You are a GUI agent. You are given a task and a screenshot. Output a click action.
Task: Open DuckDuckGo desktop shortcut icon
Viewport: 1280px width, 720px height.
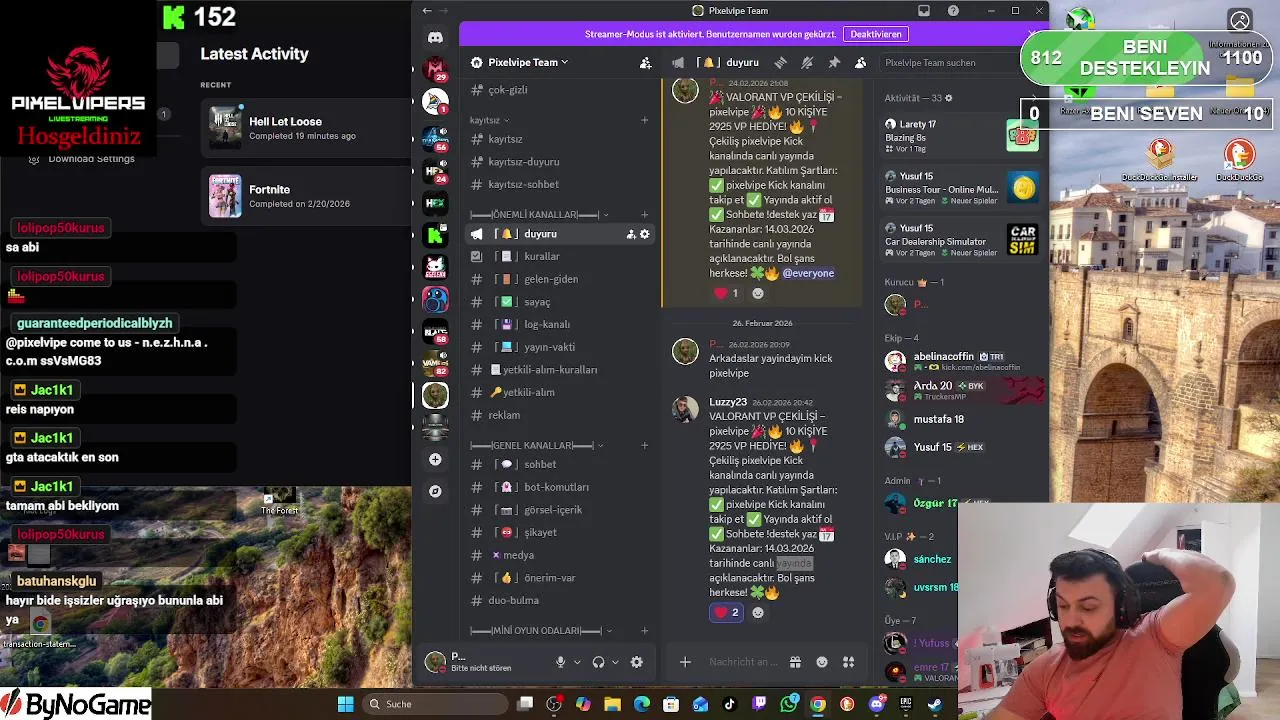click(x=1239, y=160)
